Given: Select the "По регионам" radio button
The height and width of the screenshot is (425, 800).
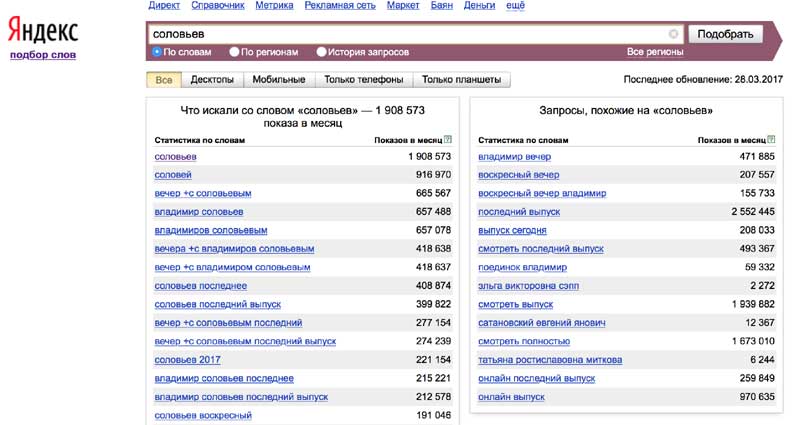Looking at the screenshot, I should click(x=234, y=51).
